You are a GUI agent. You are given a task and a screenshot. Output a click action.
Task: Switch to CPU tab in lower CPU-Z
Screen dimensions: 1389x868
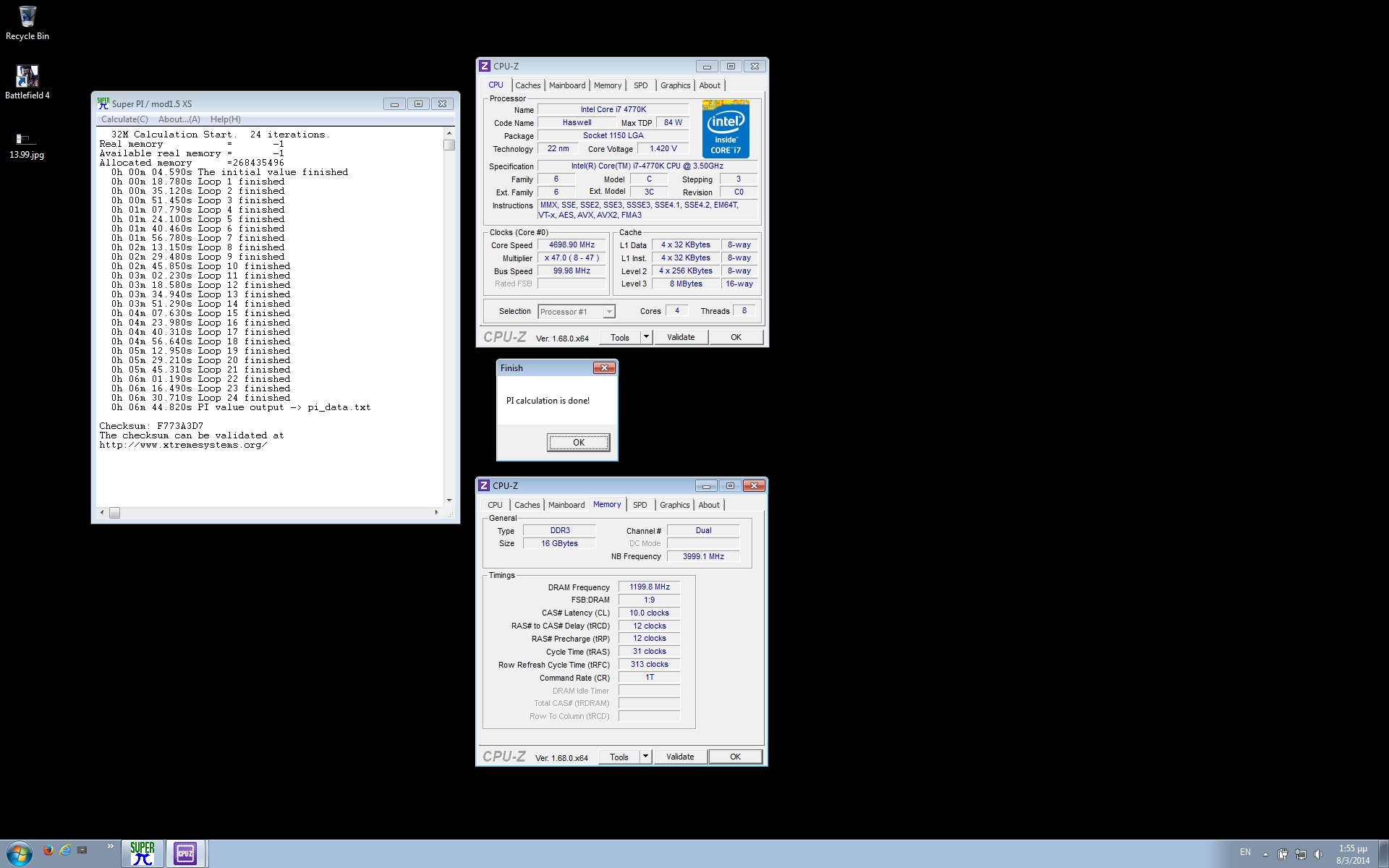click(495, 505)
